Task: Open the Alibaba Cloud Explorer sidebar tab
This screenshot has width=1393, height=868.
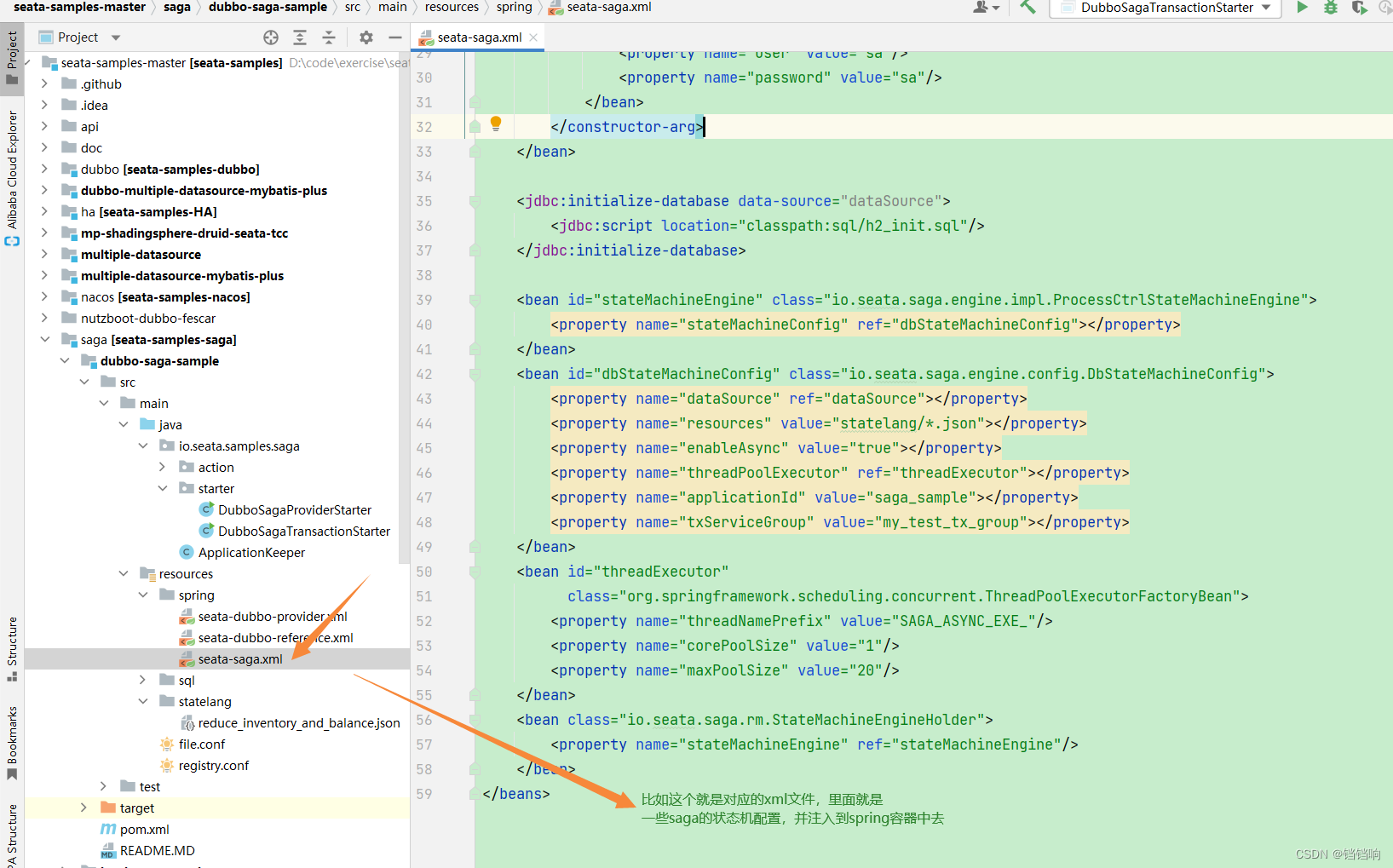Action: click(12, 178)
